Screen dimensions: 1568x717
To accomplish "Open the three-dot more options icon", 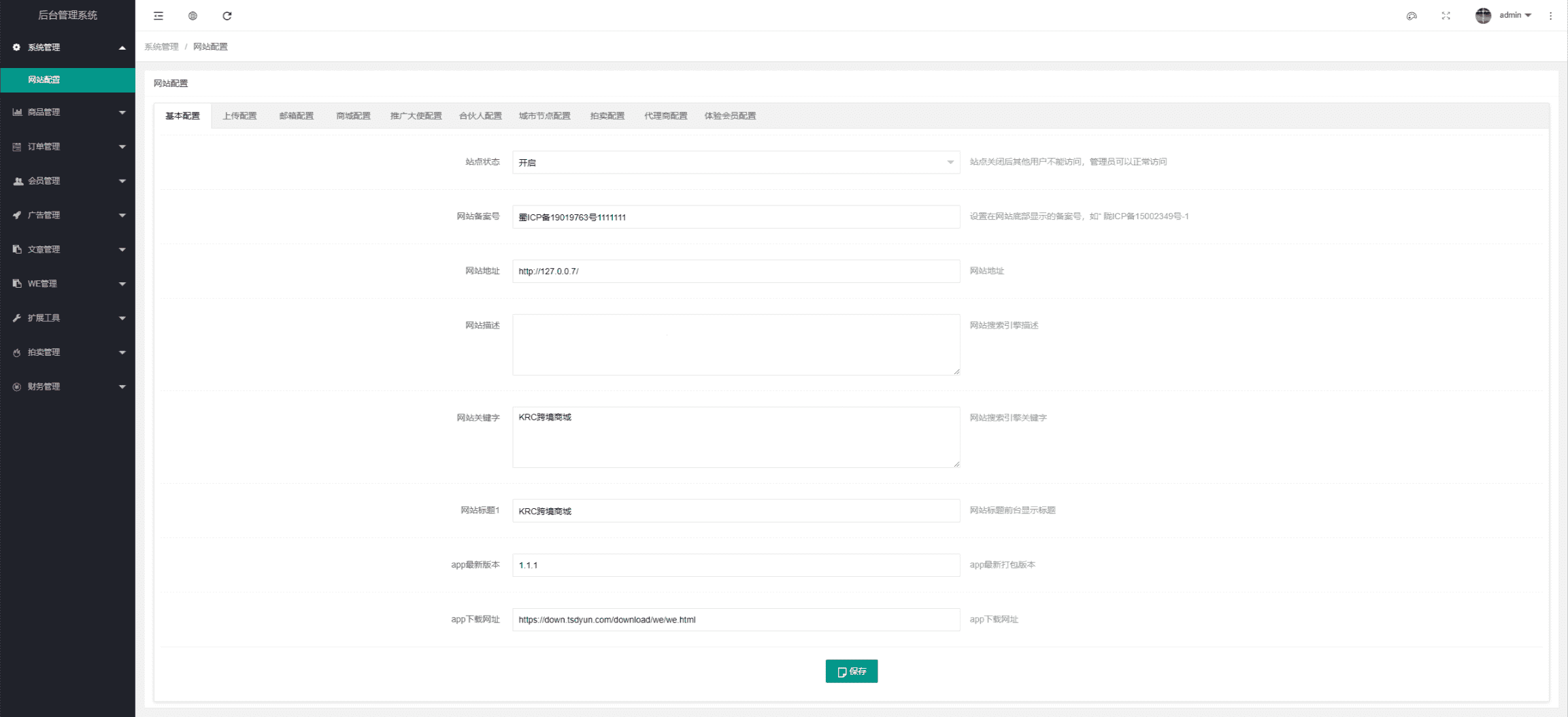I will (1550, 16).
